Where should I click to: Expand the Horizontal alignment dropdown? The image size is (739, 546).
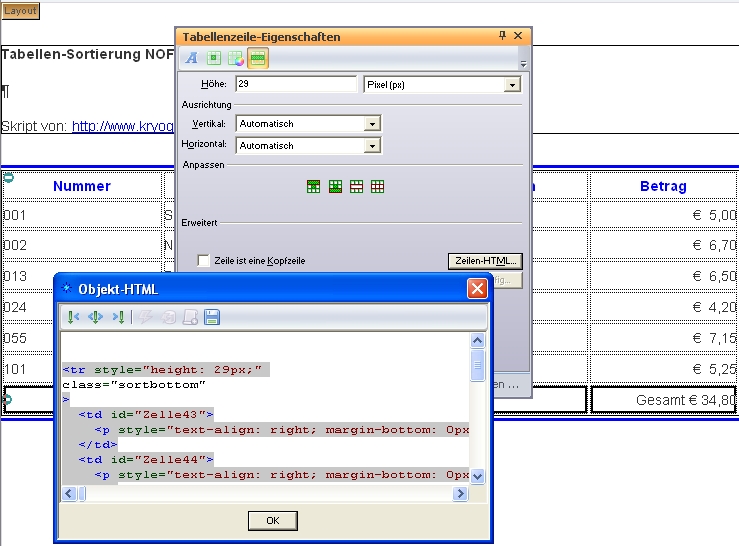click(372, 146)
